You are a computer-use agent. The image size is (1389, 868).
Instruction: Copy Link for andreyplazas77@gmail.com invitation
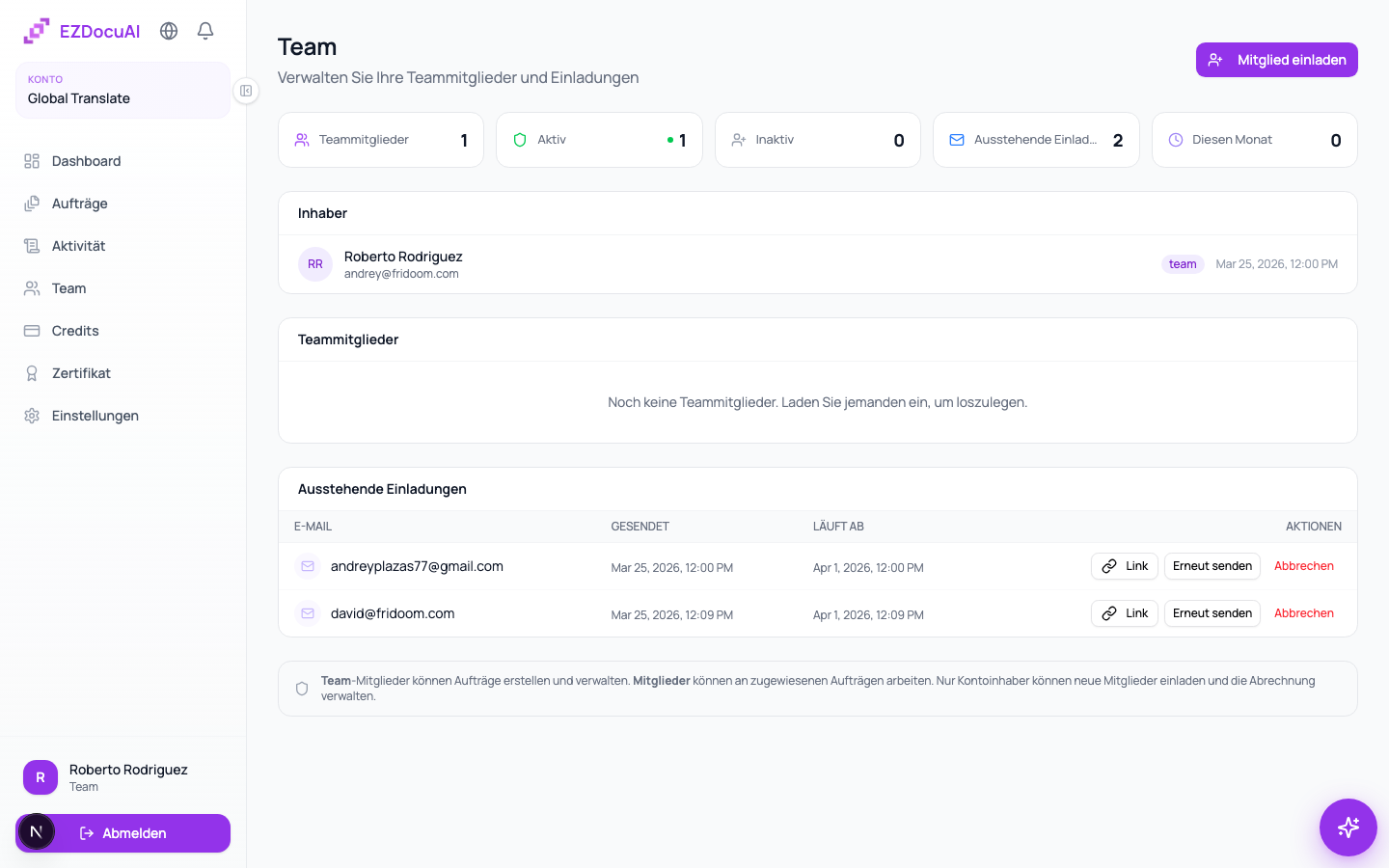(x=1125, y=566)
